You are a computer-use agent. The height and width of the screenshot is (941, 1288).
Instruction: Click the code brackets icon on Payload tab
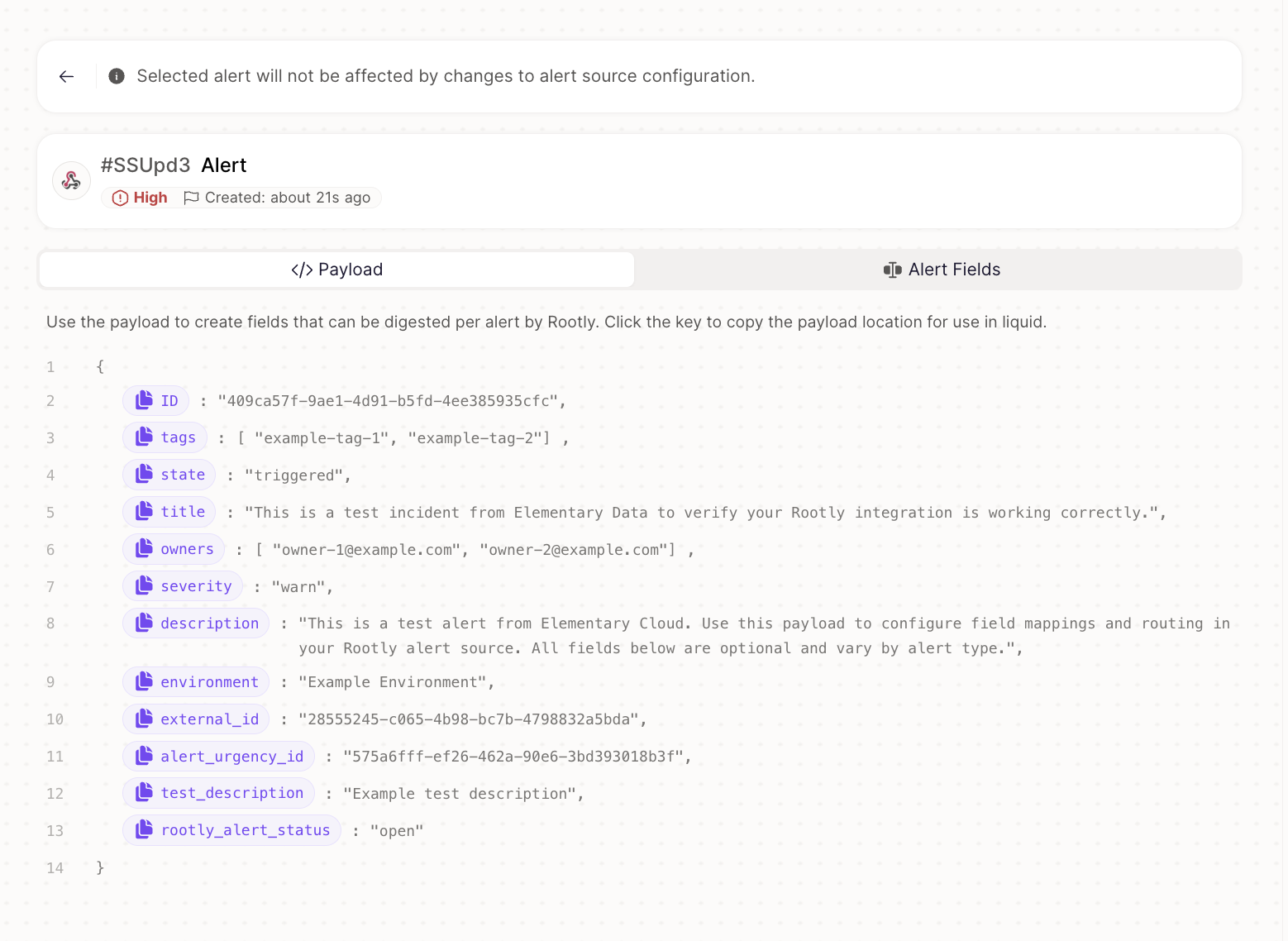(x=302, y=270)
